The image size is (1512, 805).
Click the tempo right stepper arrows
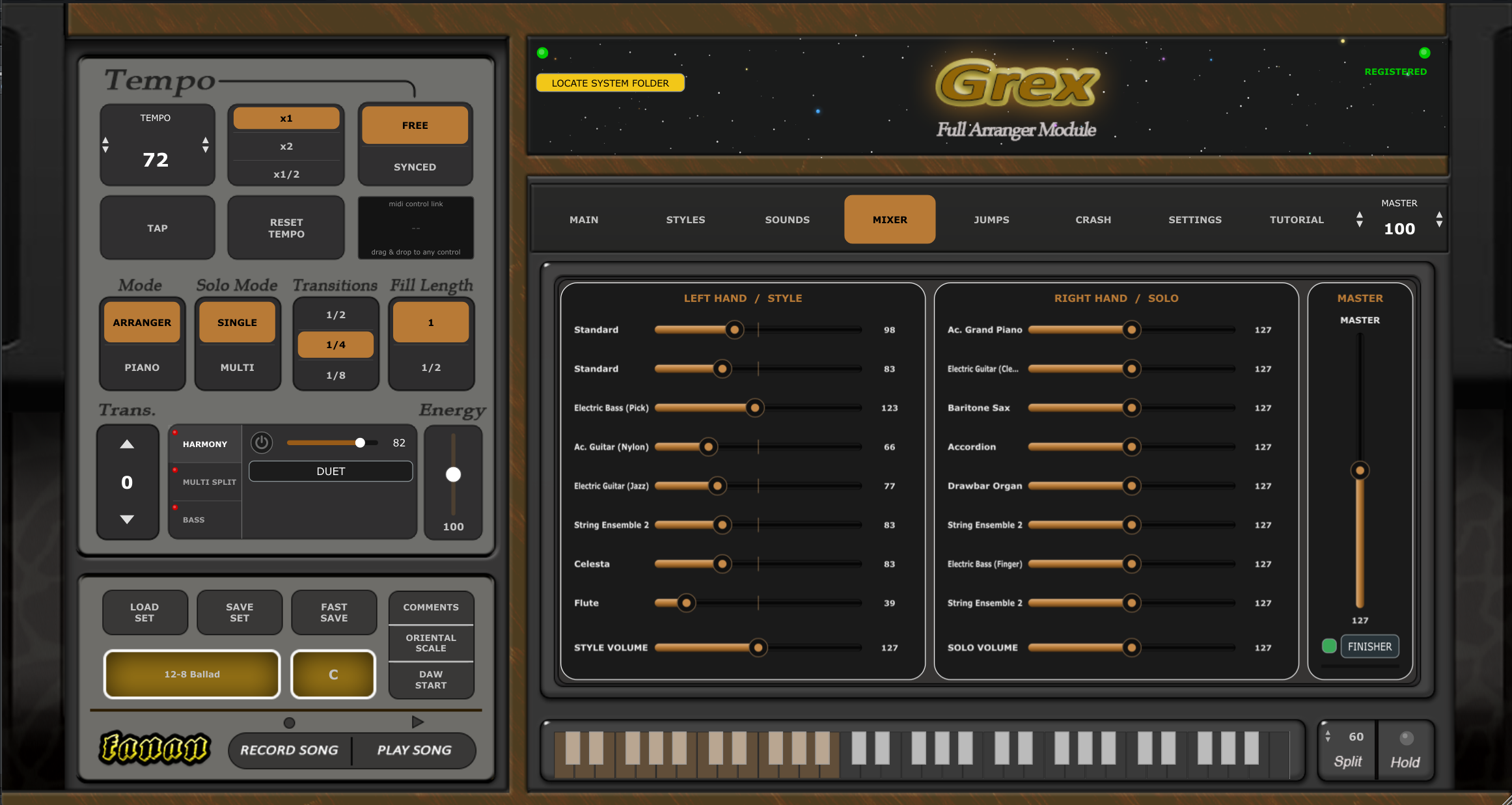point(206,144)
